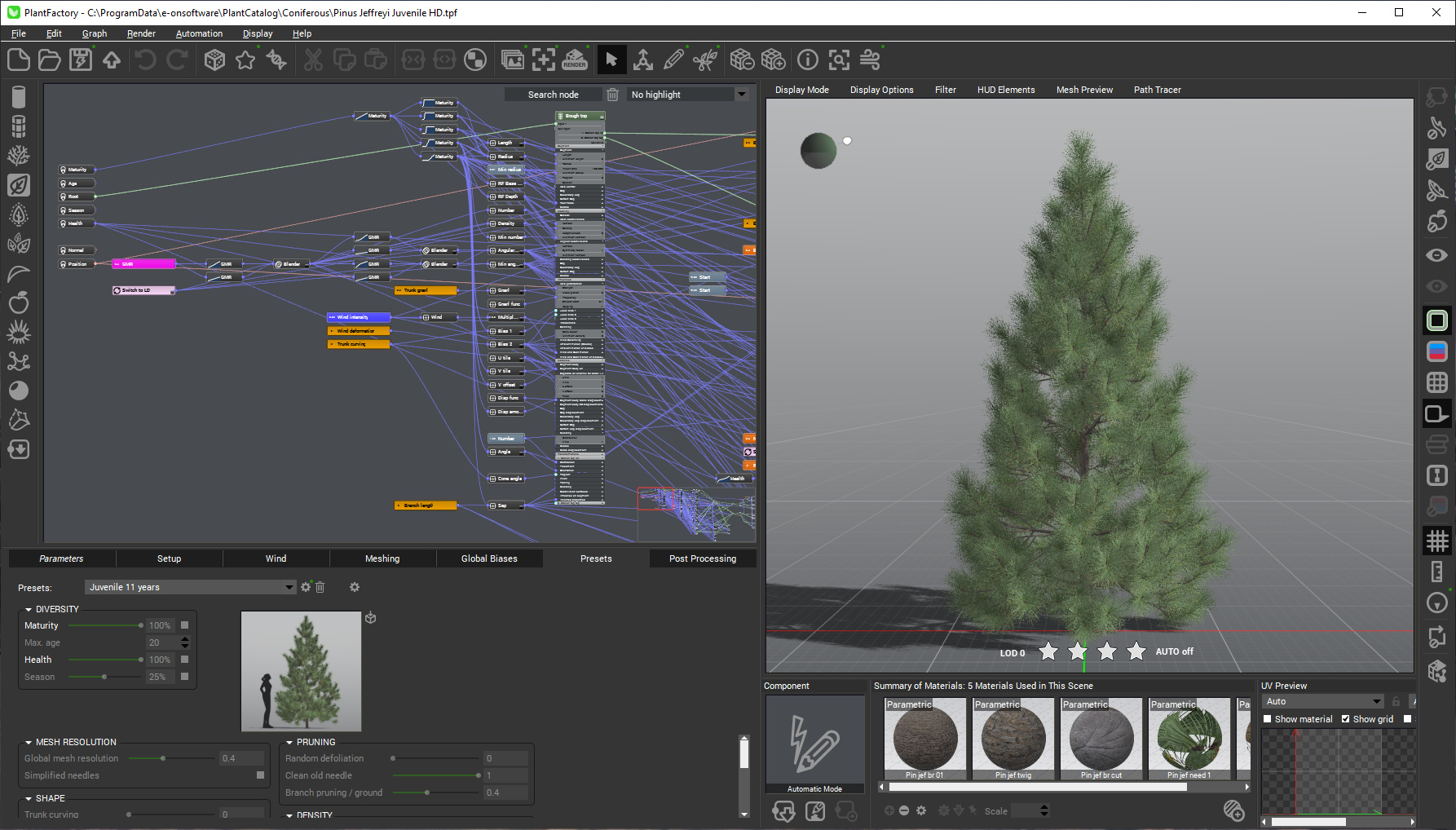Click the trash icon beside Search node
The height and width of the screenshot is (830, 1456).
613,95
